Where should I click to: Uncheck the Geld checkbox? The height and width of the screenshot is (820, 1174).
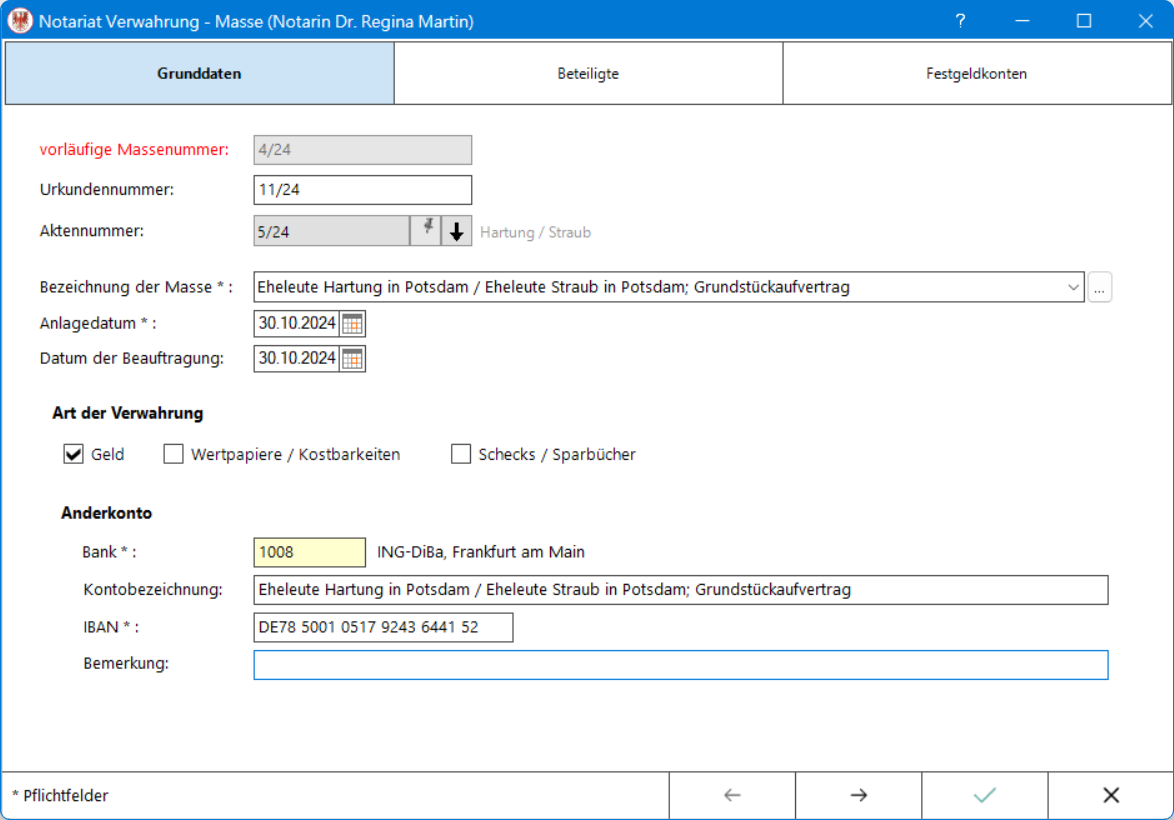click(x=73, y=455)
